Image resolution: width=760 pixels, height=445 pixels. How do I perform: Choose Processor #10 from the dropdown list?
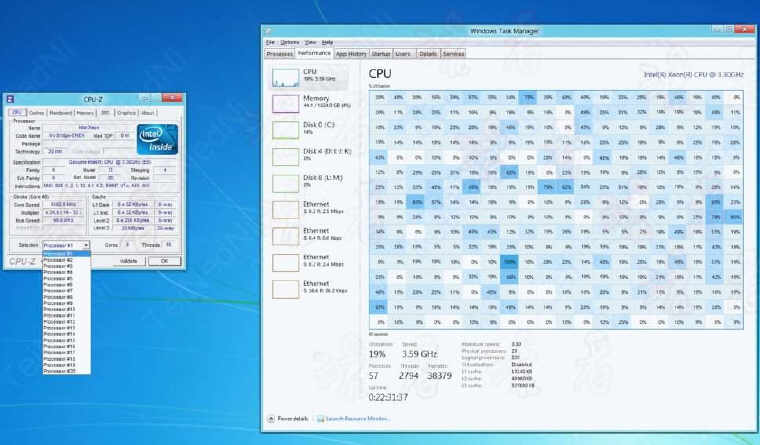click(66, 309)
